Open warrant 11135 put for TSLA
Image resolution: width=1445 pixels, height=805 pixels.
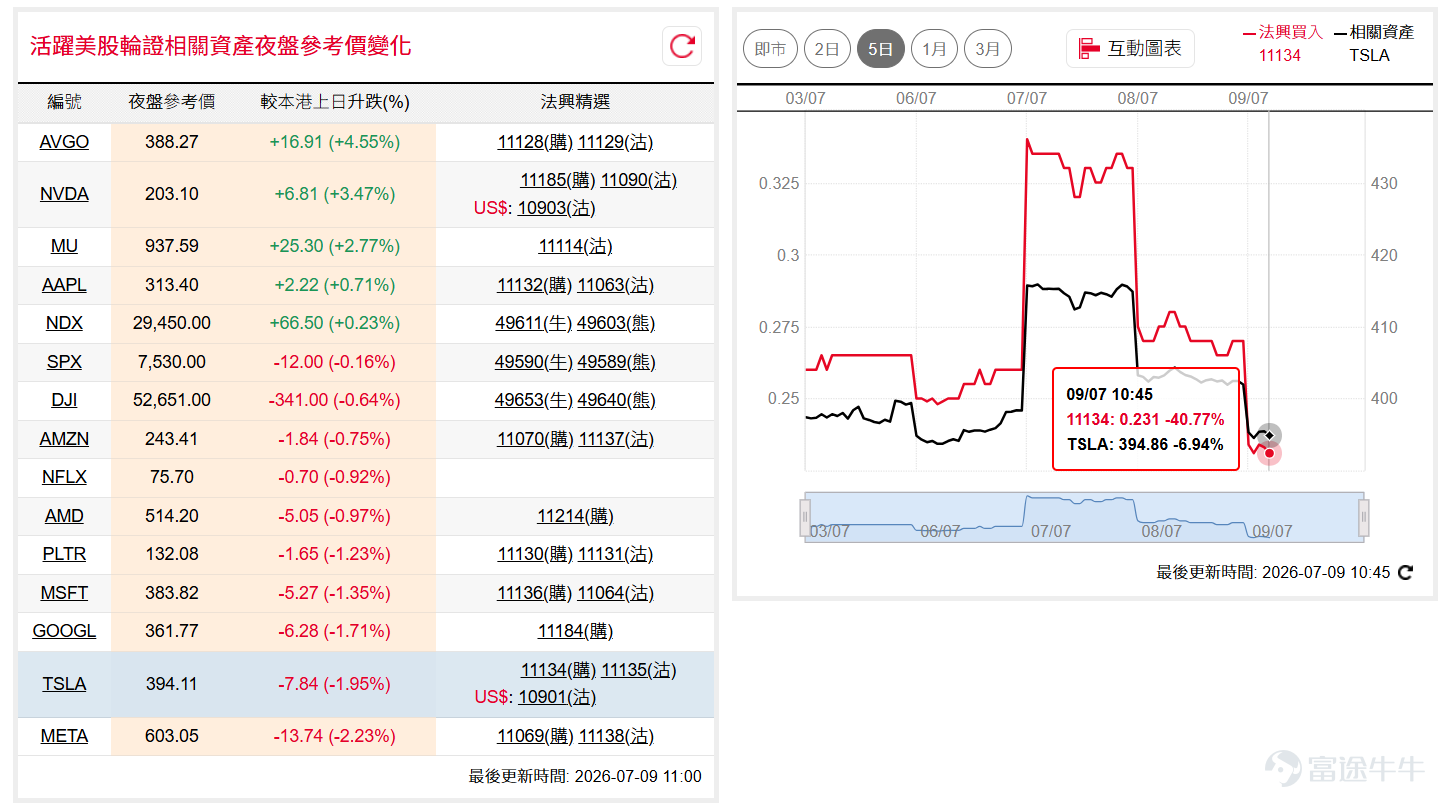pos(639,670)
